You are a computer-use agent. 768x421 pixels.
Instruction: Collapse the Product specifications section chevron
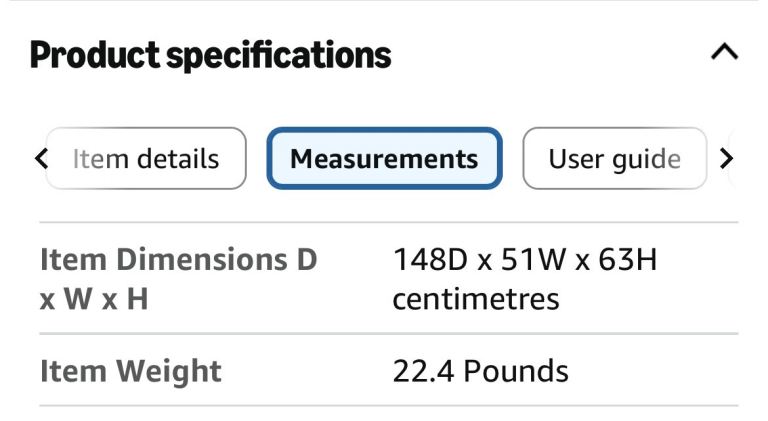pos(724,53)
